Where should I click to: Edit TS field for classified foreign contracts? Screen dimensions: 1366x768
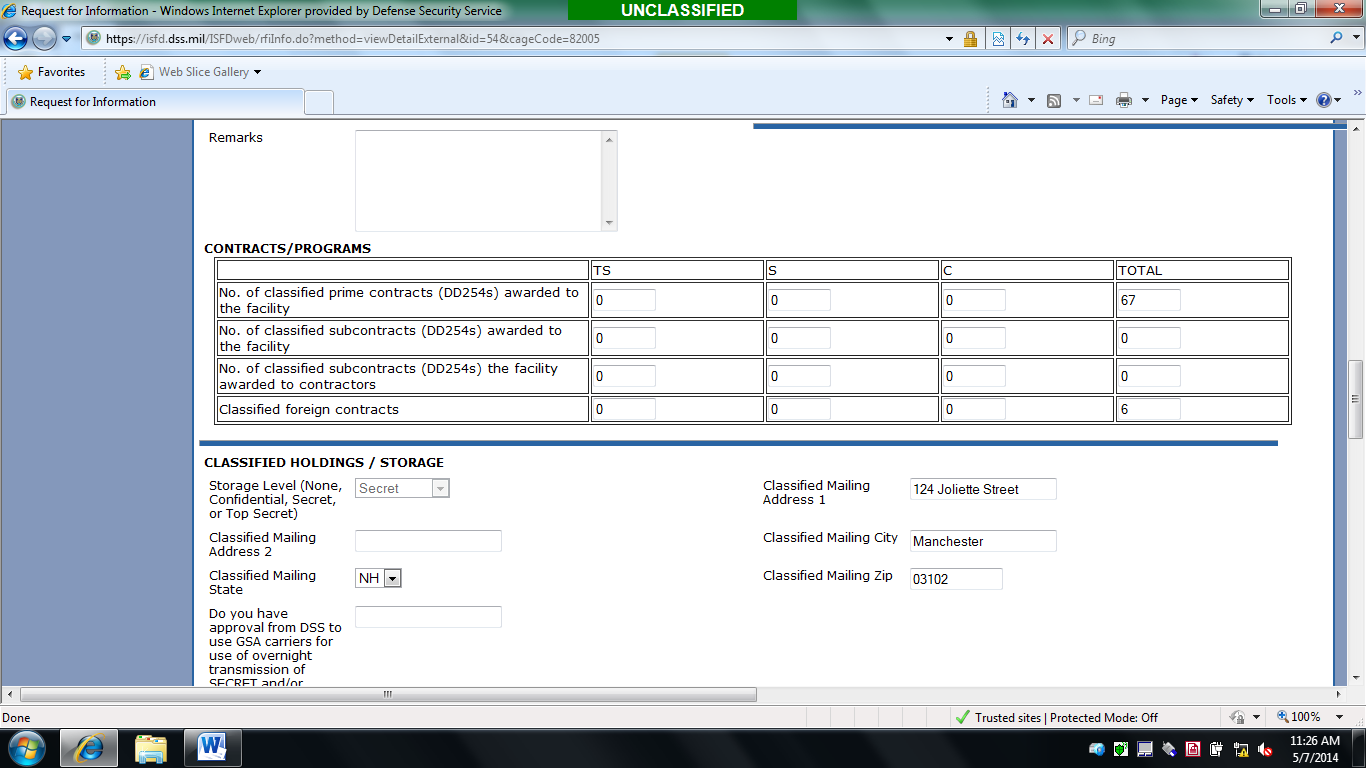click(x=624, y=409)
